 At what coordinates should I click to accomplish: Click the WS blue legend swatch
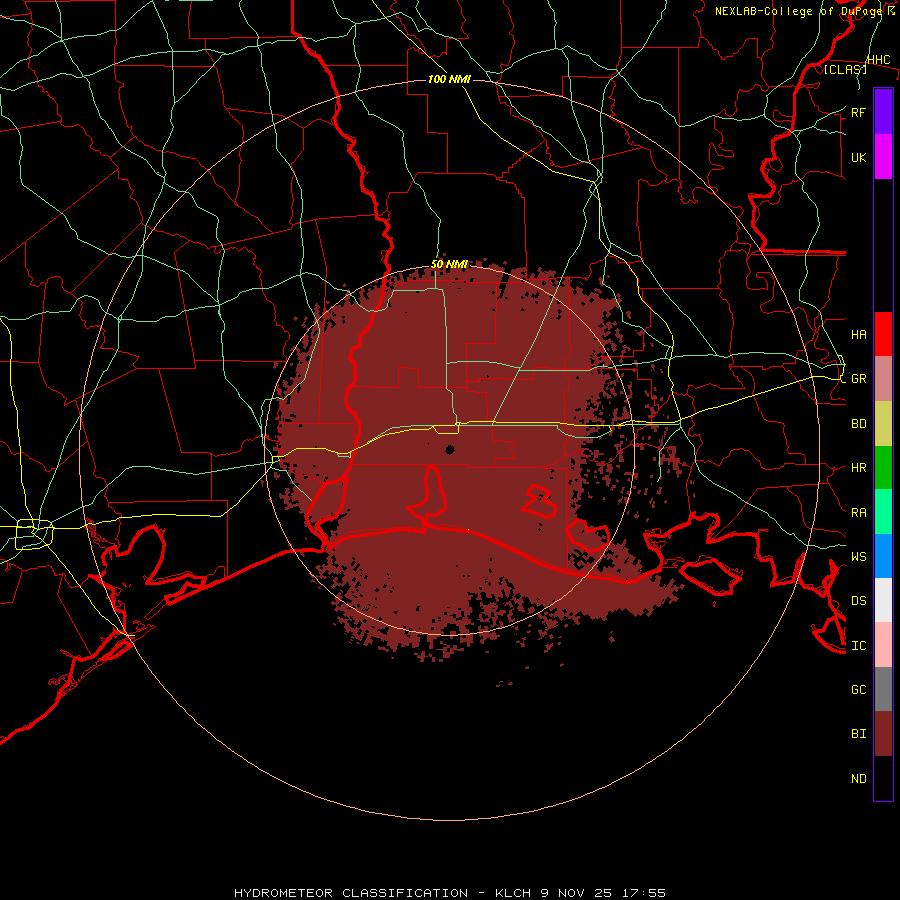click(883, 556)
